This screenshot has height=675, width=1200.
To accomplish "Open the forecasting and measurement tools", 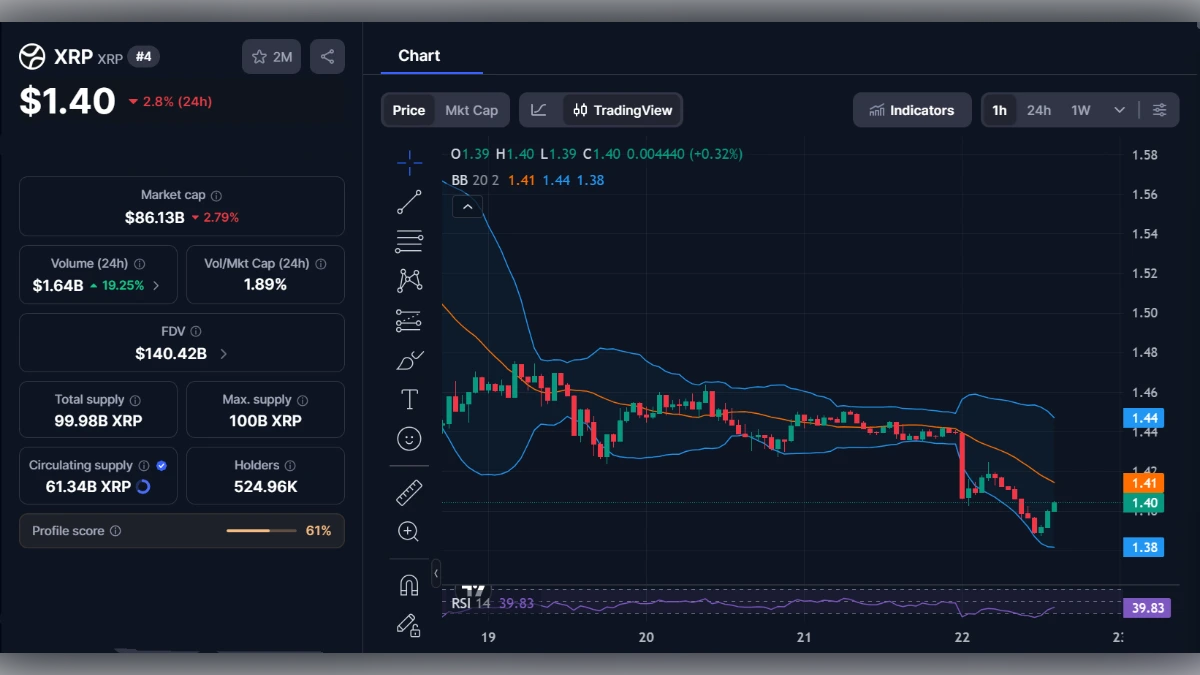I will click(x=409, y=321).
